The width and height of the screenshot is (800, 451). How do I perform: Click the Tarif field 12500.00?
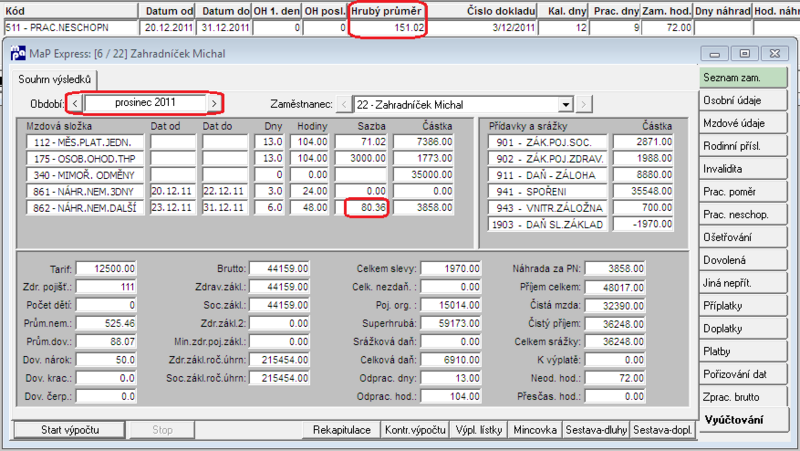106,268
